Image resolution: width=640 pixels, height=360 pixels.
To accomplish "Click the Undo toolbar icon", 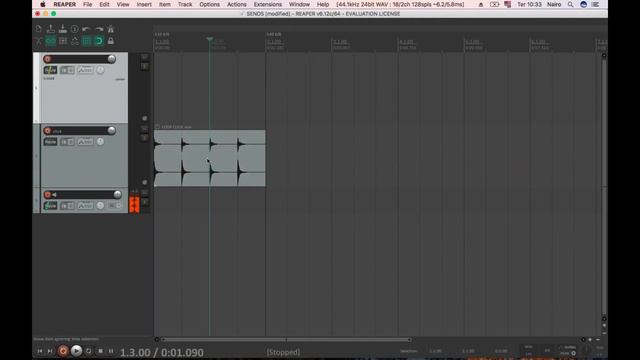I will [x=87, y=29].
